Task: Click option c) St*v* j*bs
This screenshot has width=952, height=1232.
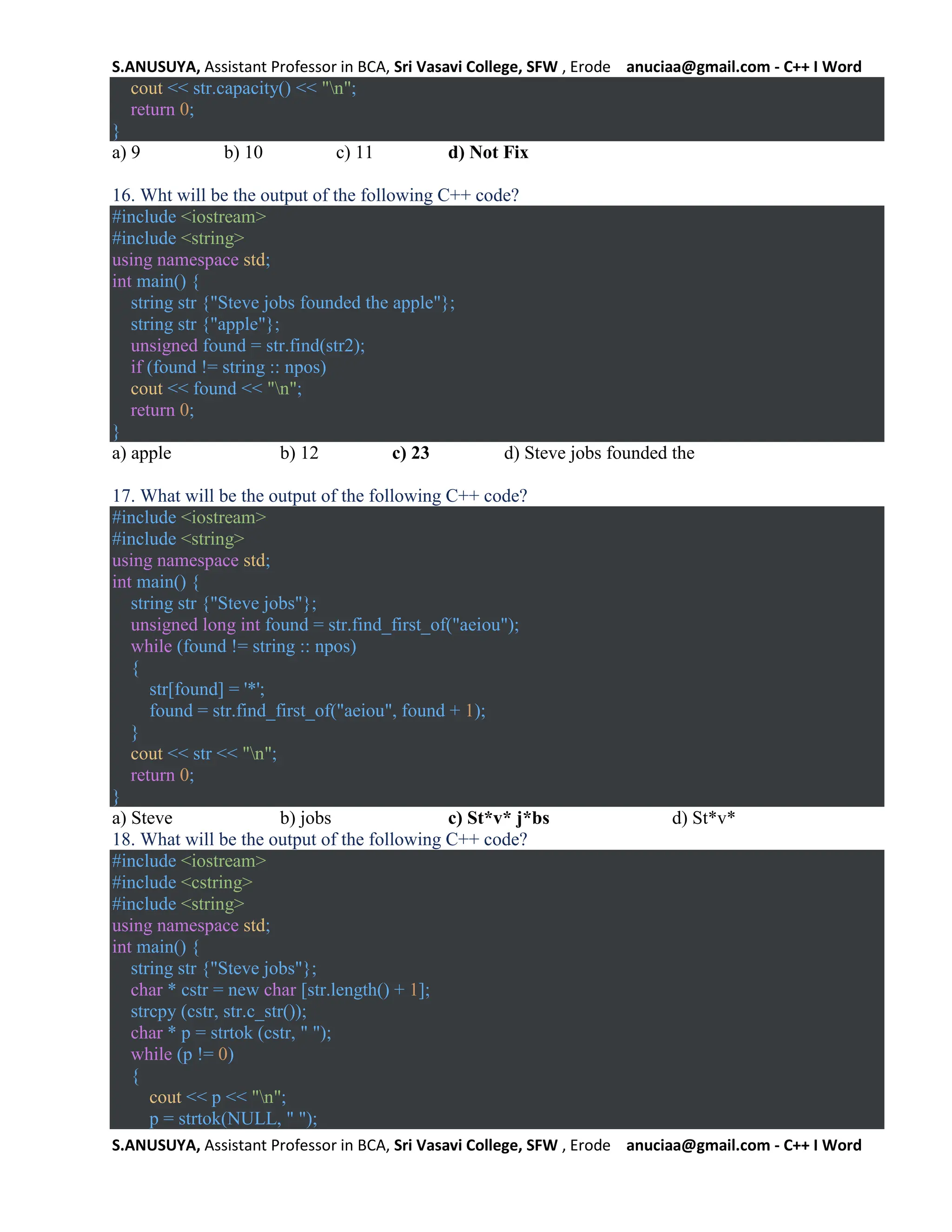Action: 498,818
